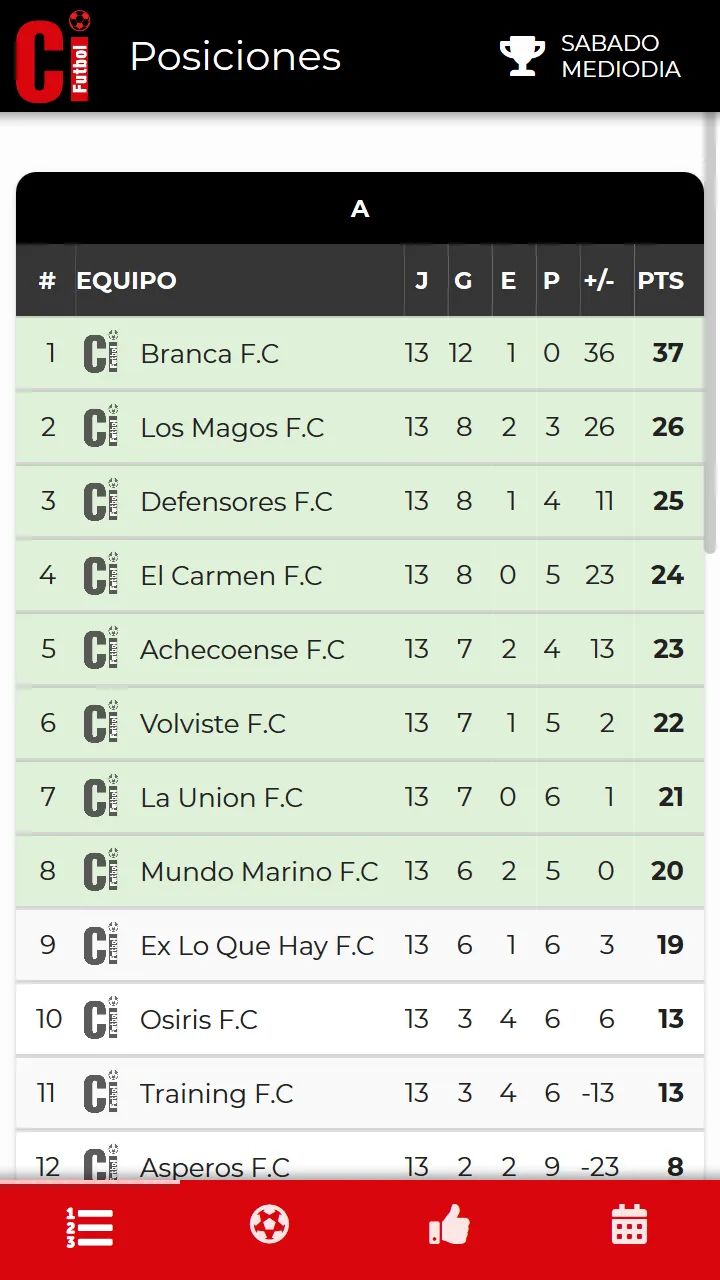
Task: Open the calendar icon in bottom bar
Action: [x=629, y=1225]
